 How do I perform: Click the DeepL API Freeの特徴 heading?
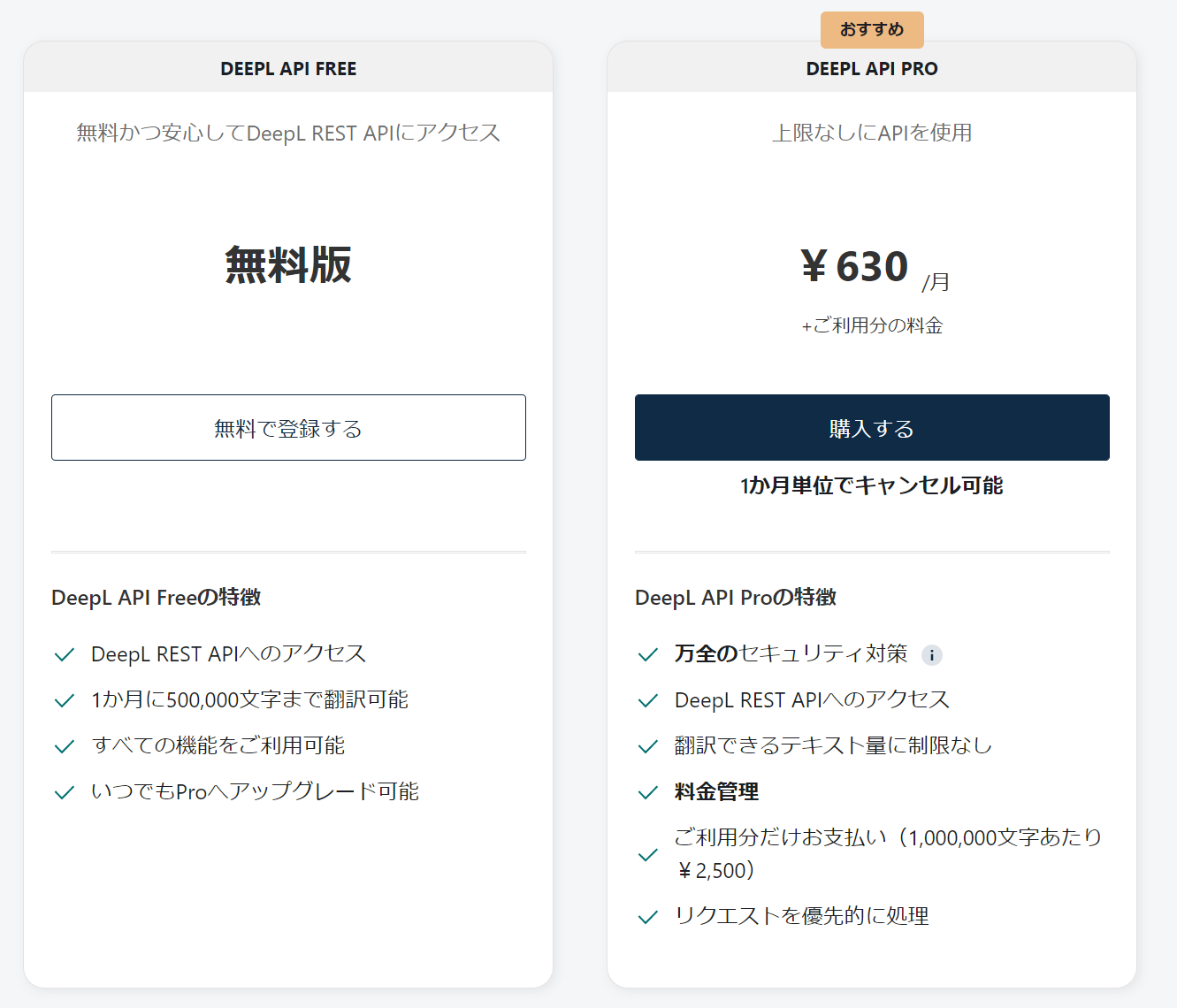157,598
